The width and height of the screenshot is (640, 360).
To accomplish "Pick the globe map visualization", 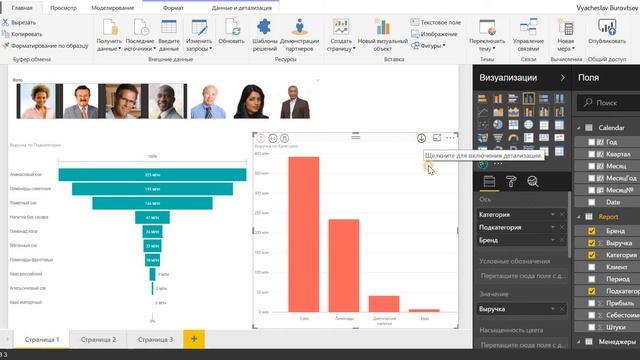I will (529, 124).
